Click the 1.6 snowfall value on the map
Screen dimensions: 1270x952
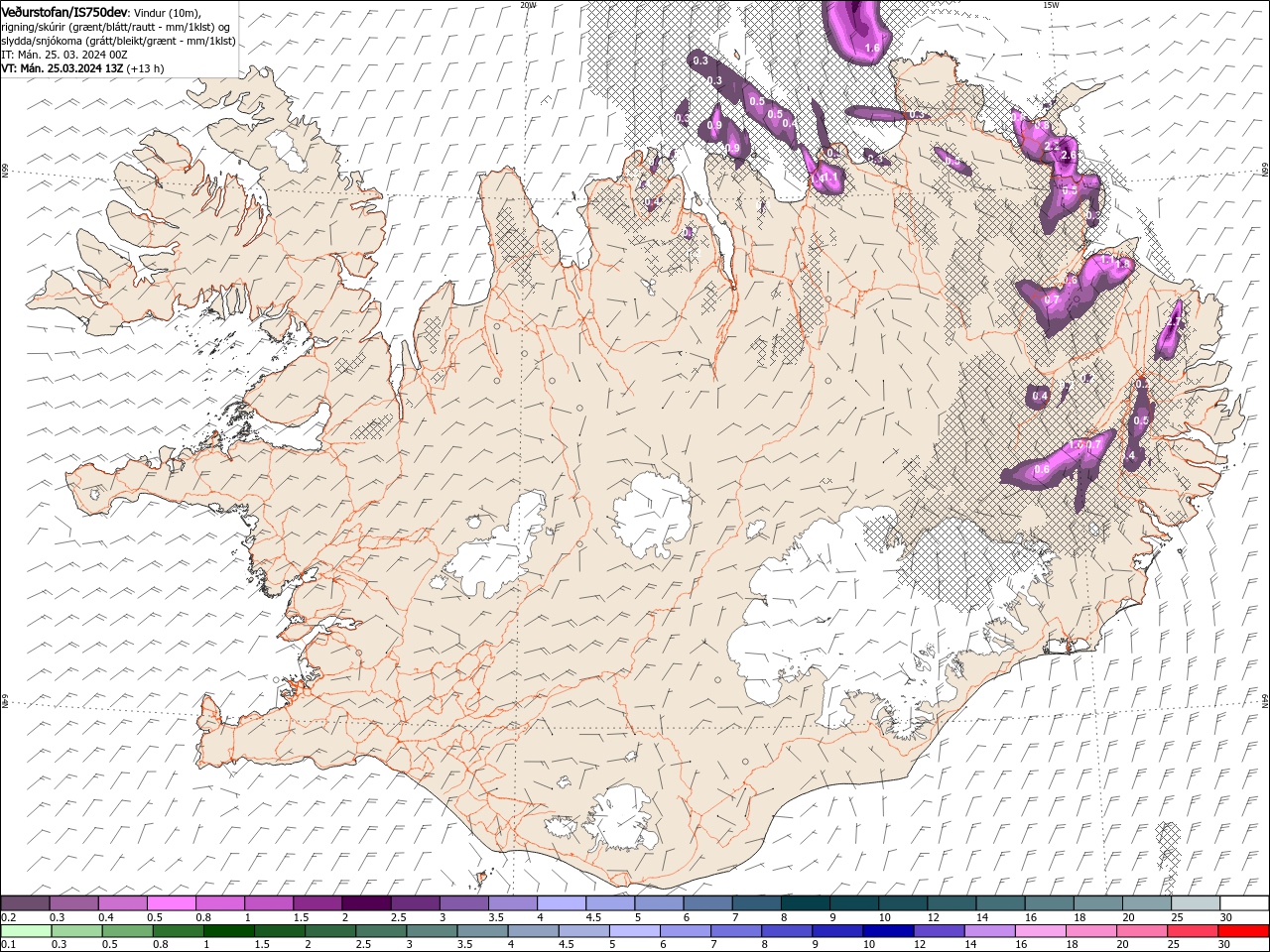pos(873,47)
